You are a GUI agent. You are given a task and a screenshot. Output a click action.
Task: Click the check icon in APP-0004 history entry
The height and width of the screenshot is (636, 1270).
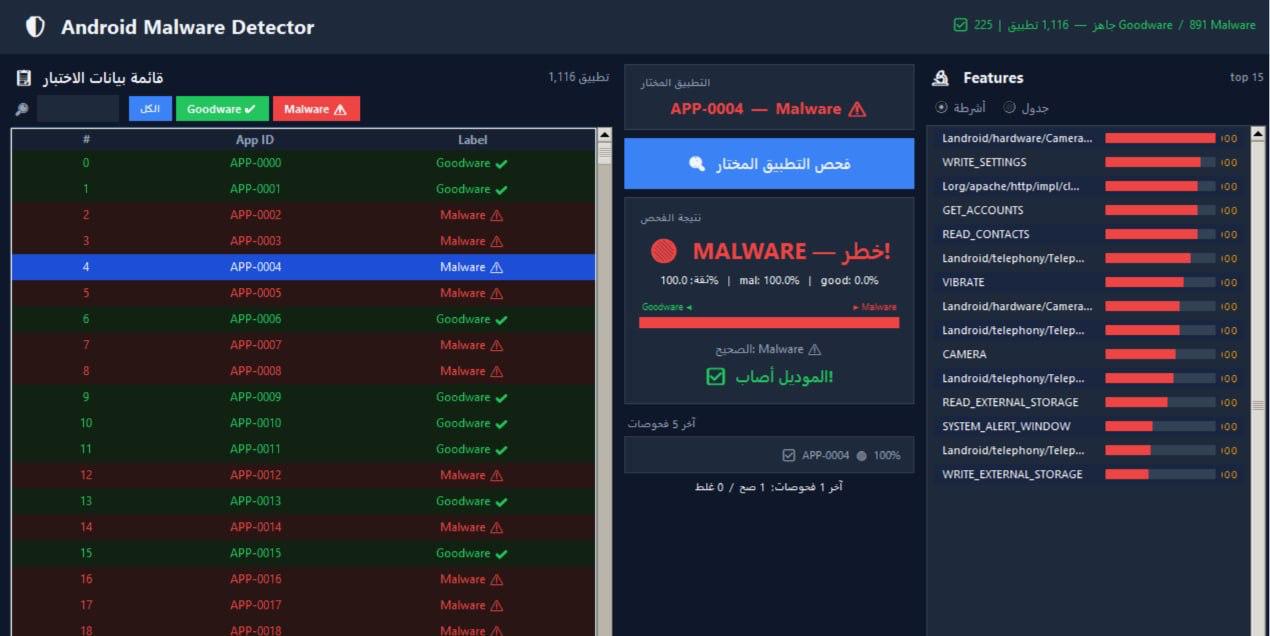click(x=789, y=455)
